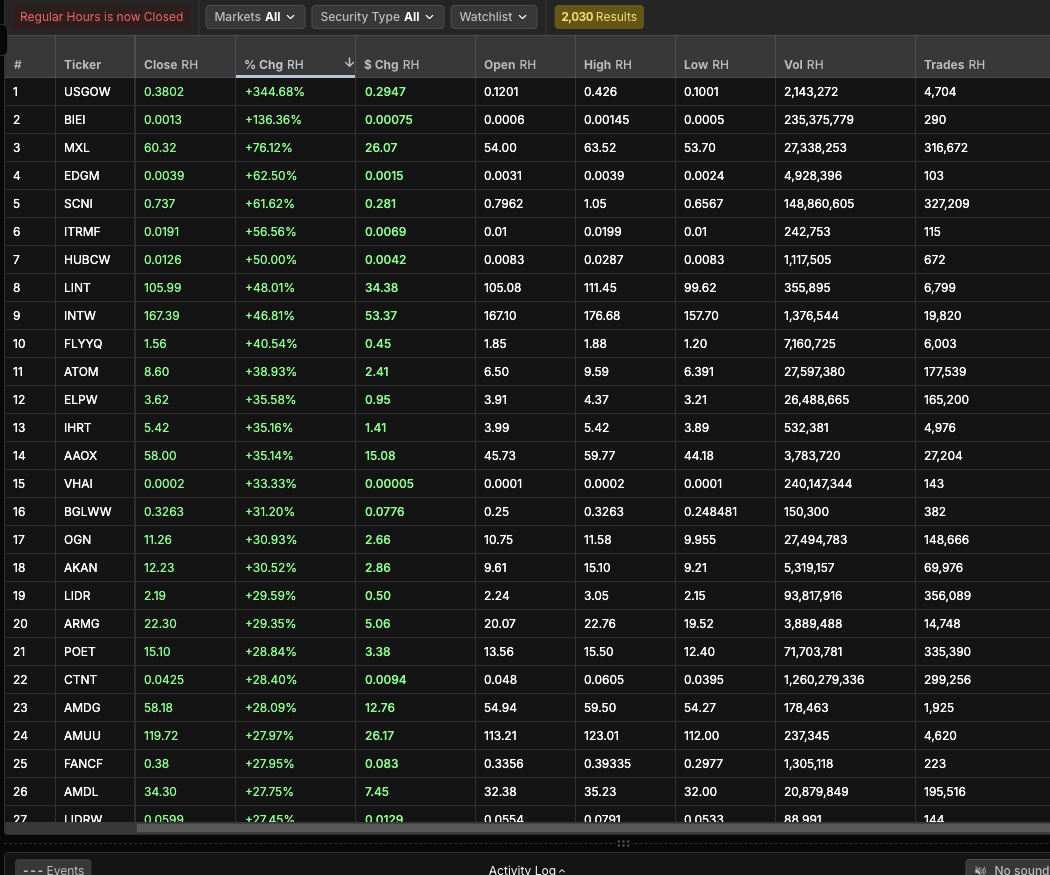This screenshot has height=875, width=1050.
Task: Select the INTW ticker
Action: click(x=80, y=316)
